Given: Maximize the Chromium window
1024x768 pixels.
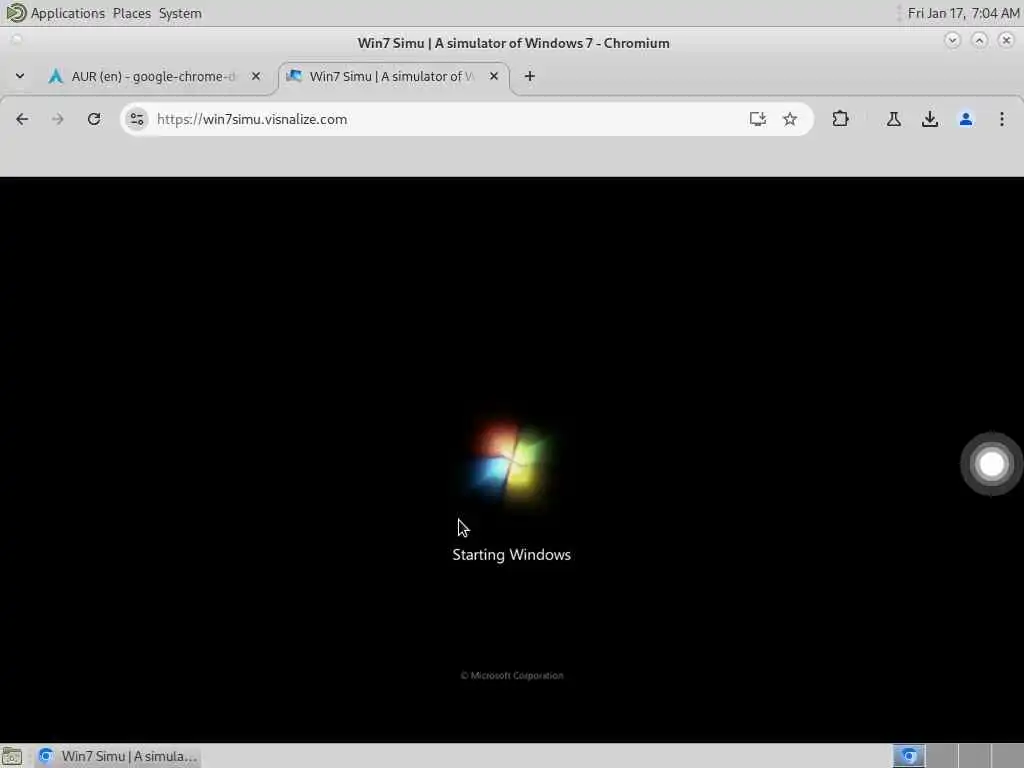Looking at the screenshot, I should pos(980,40).
